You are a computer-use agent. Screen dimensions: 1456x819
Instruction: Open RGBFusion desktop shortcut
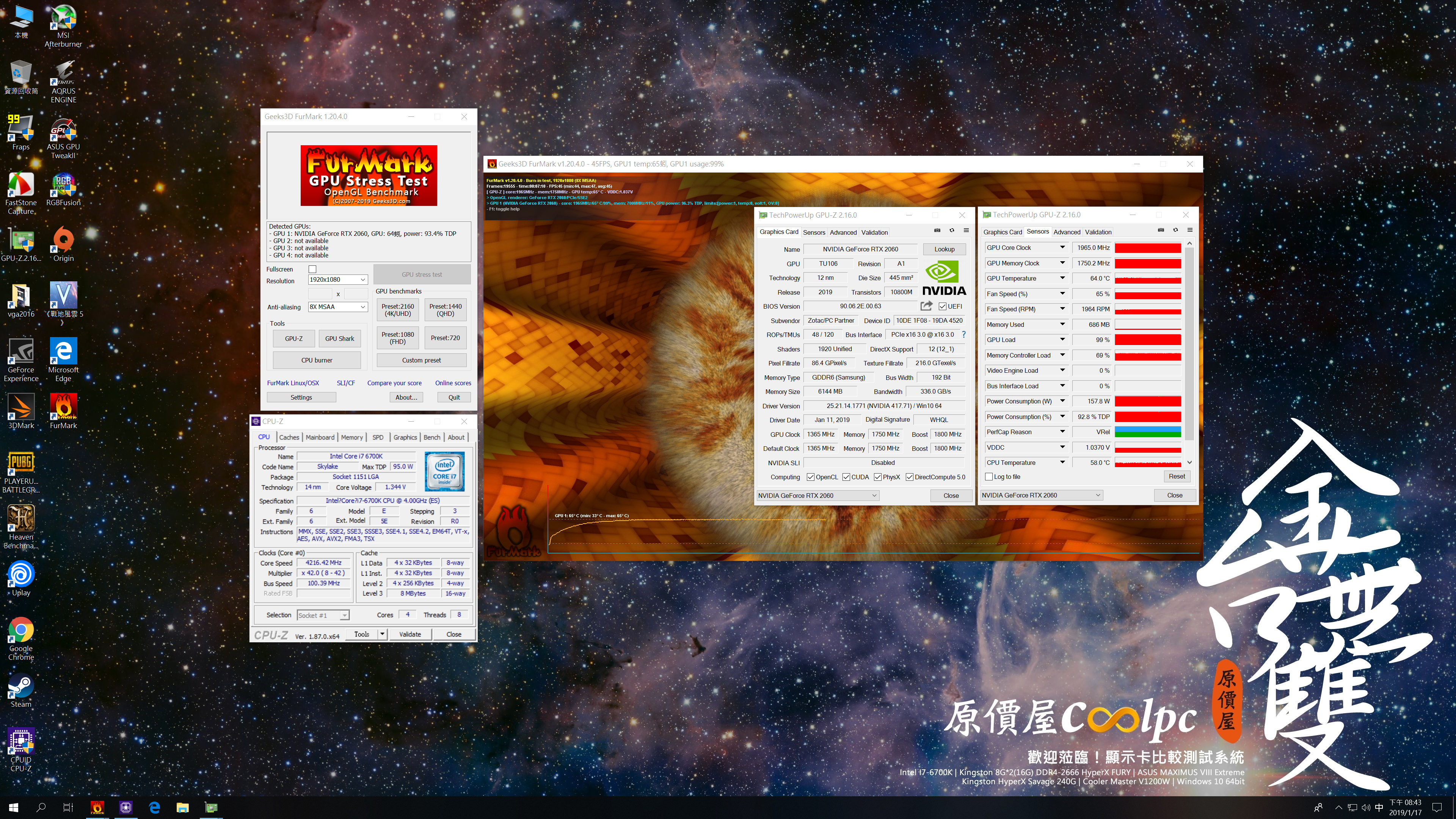click(x=63, y=189)
